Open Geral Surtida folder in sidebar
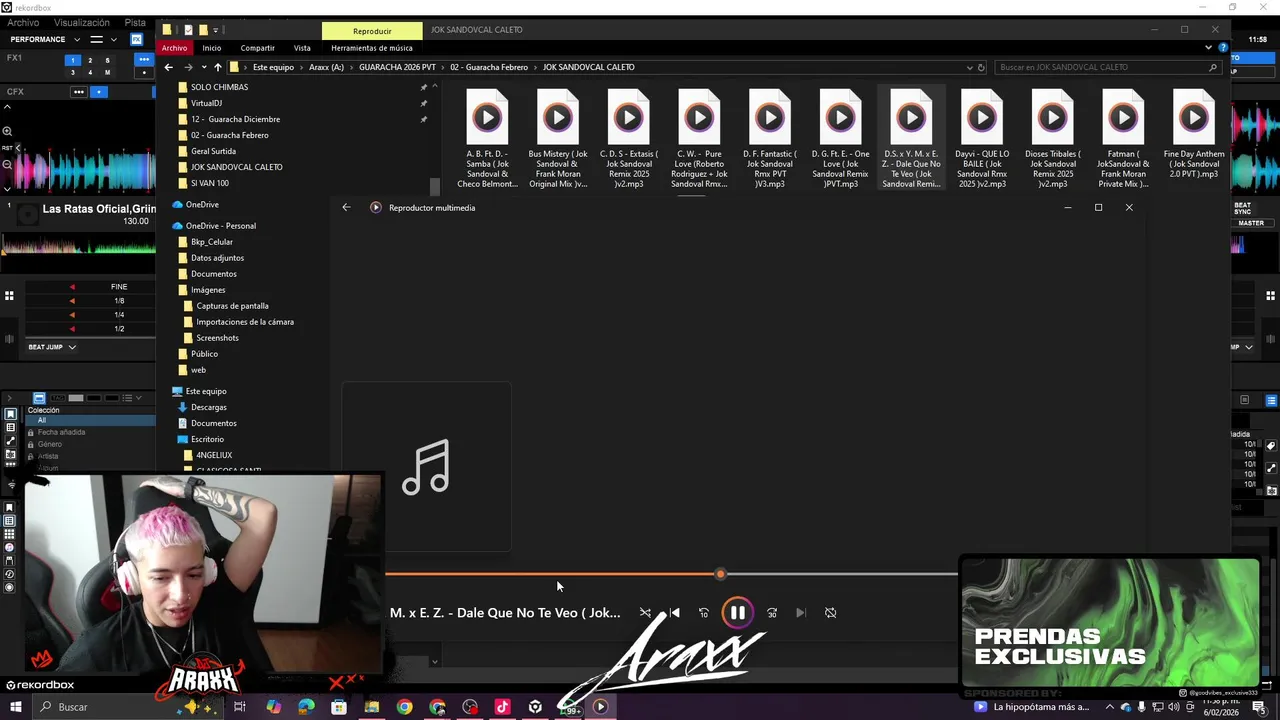The image size is (1280, 720). (x=213, y=151)
